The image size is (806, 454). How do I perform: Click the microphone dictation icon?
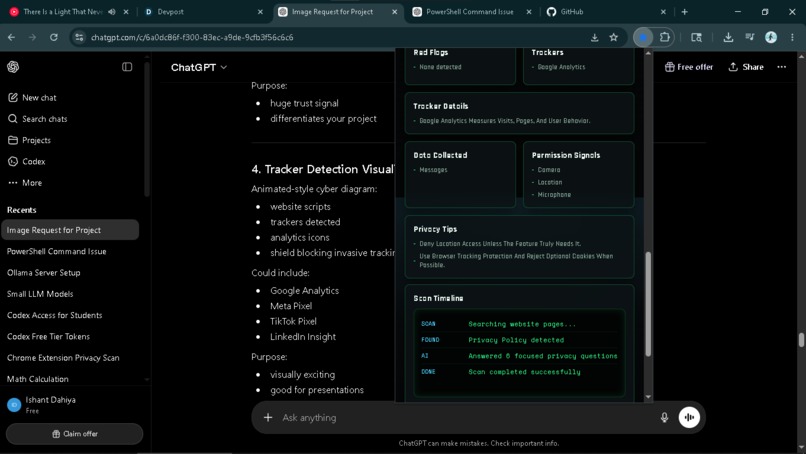pos(664,417)
